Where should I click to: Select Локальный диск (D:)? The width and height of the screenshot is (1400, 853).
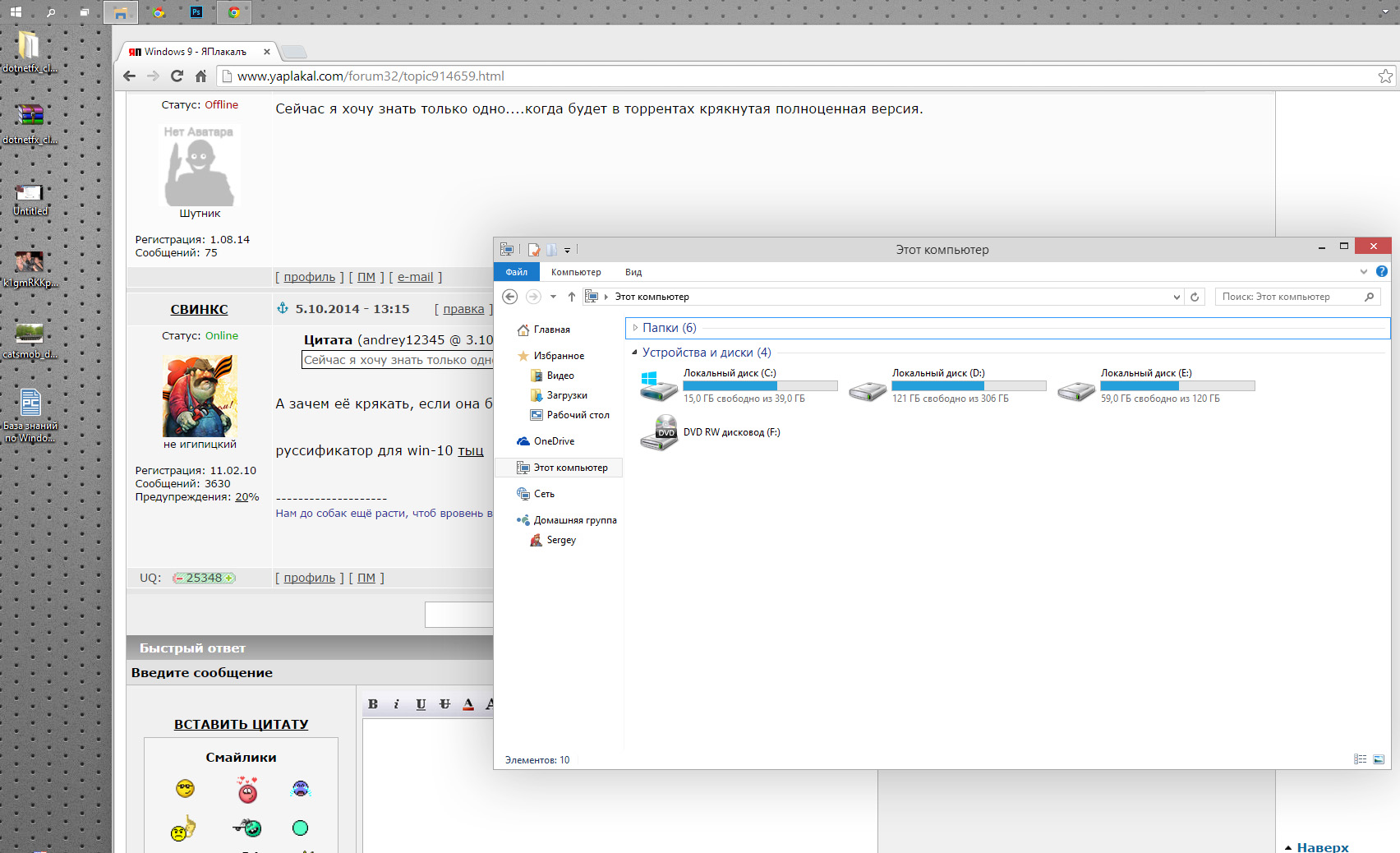click(x=946, y=385)
